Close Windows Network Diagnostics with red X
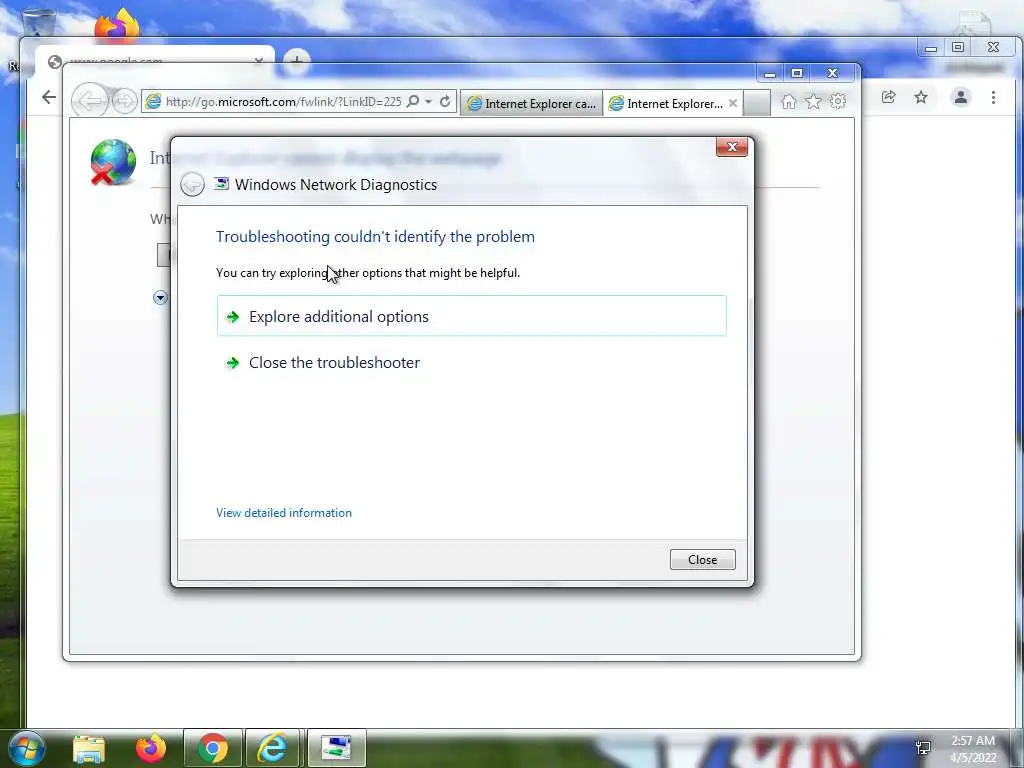1024x768 pixels. [731, 147]
